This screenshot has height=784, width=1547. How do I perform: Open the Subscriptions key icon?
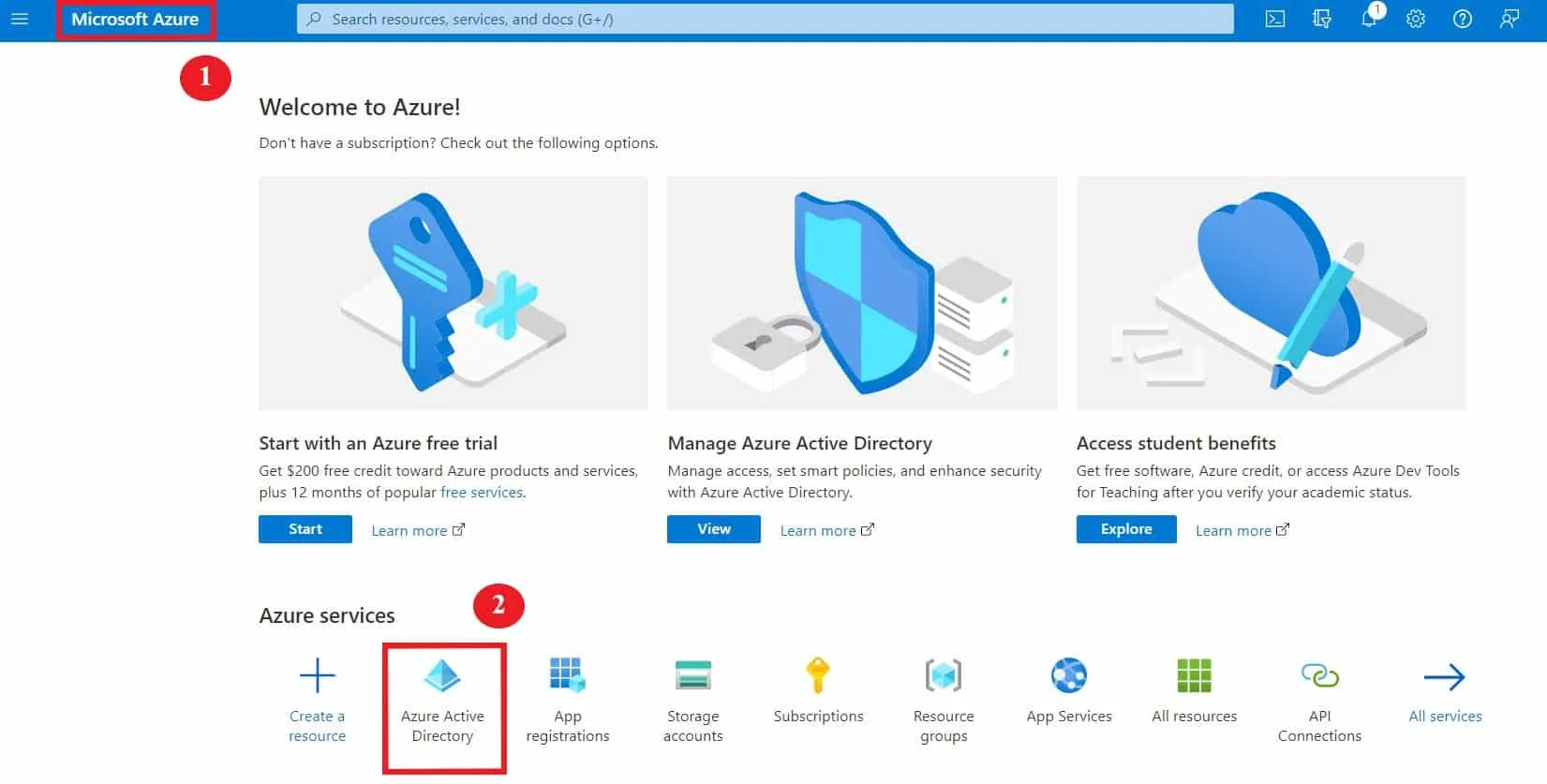coord(818,676)
